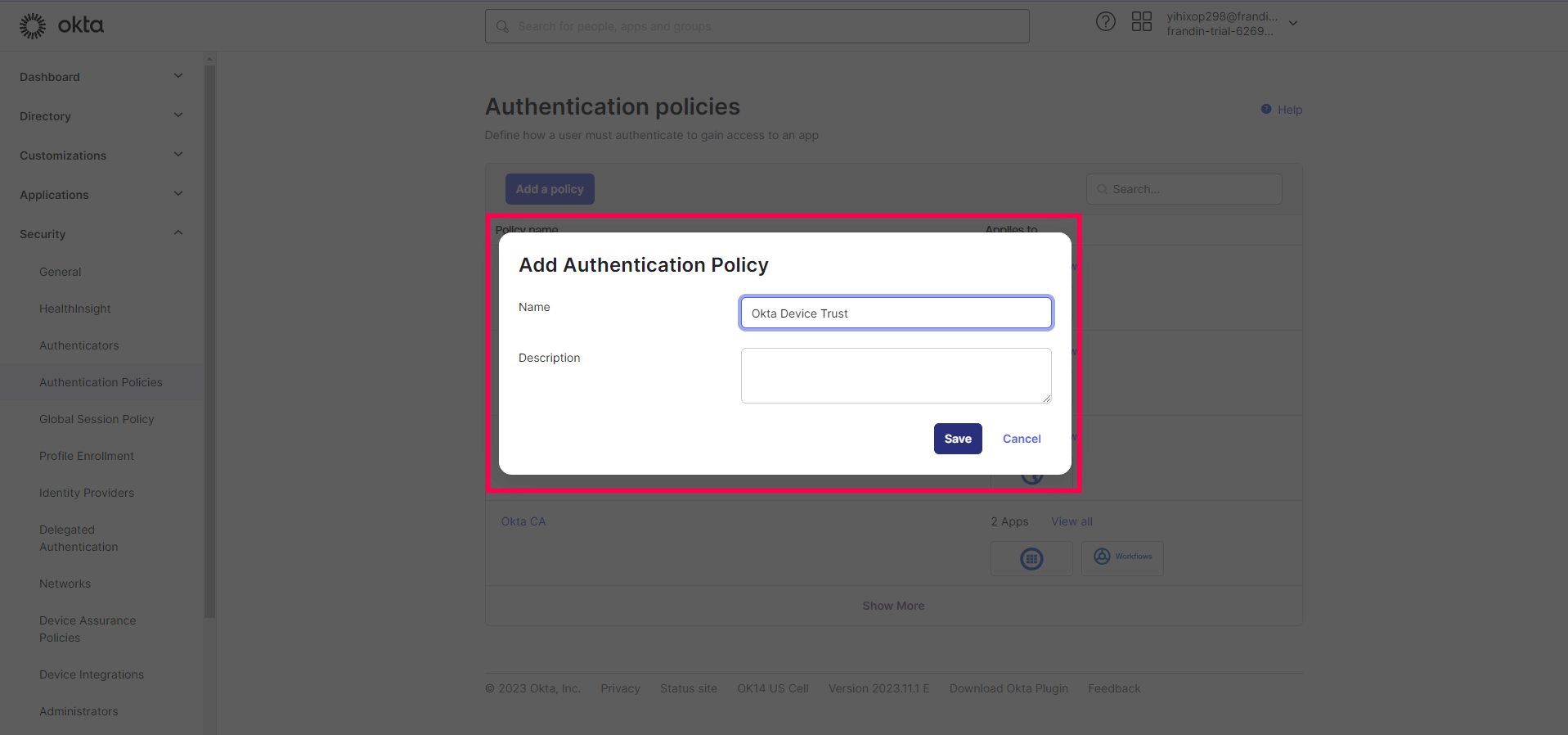Expand the Applications sidebar chevron
Viewport: 1568px width, 735px height.
coord(178,194)
